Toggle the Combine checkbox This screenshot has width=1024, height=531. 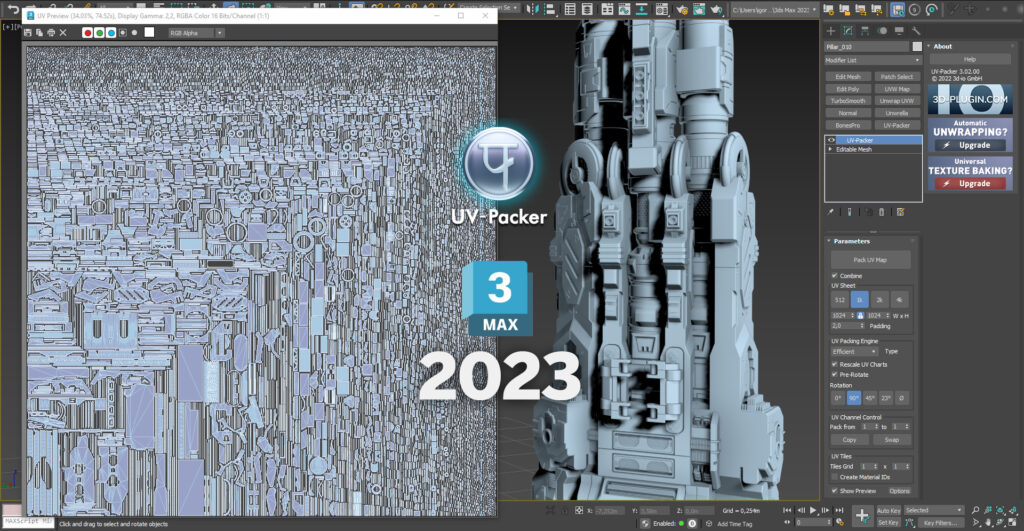click(x=835, y=276)
